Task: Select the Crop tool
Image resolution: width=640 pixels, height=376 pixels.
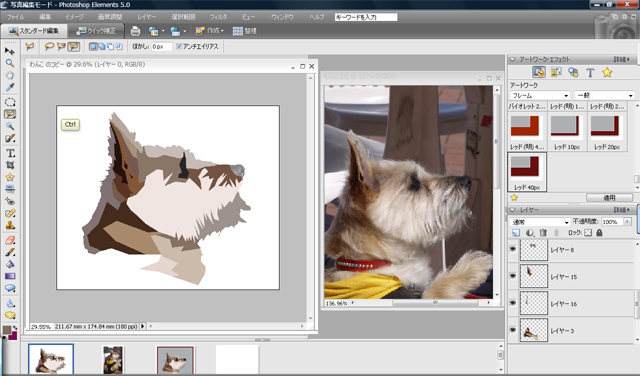Action: point(10,165)
